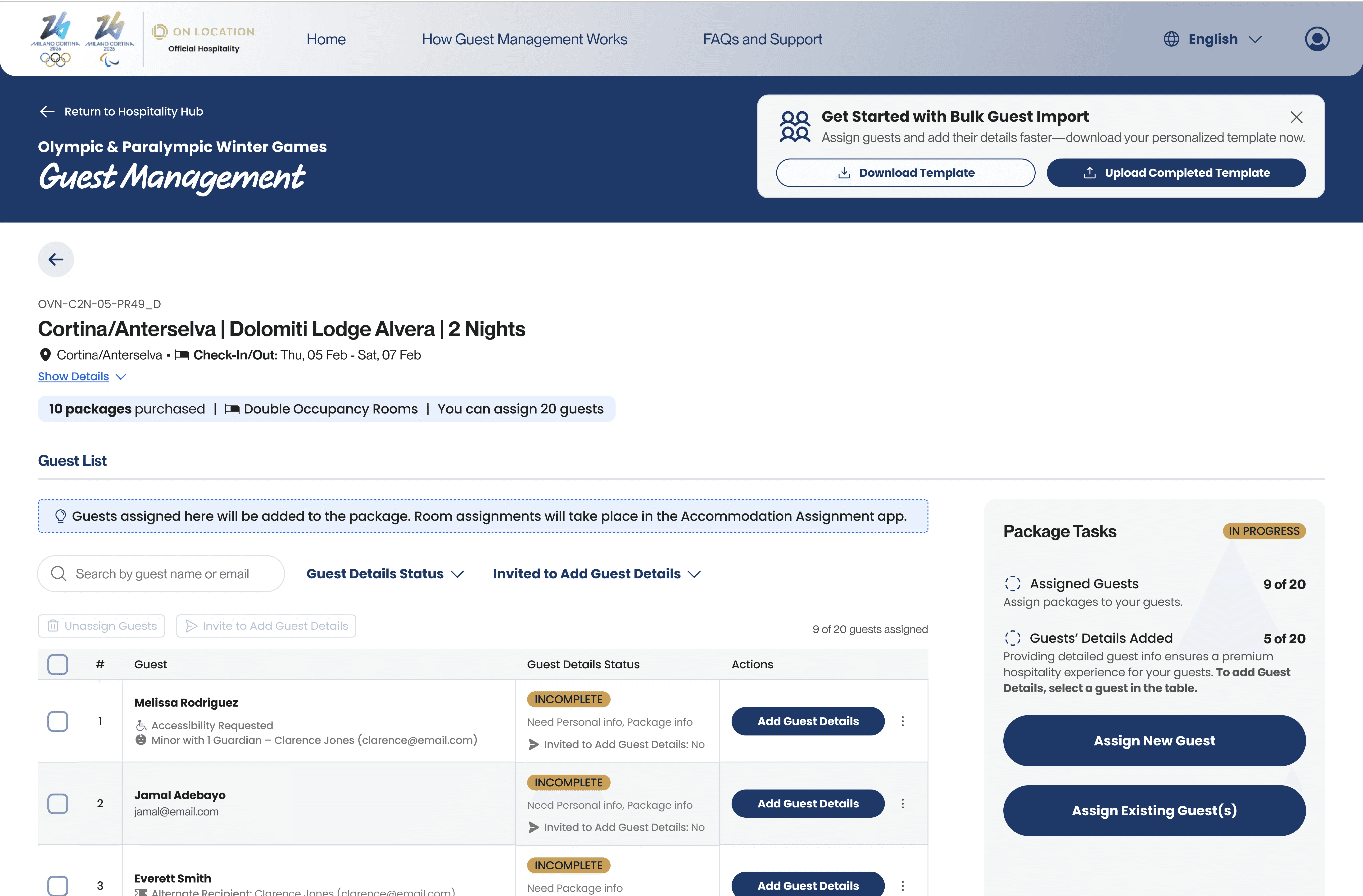Tick the checkbox for Melissa Rodriguez
The image size is (1363, 896).
click(57, 721)
